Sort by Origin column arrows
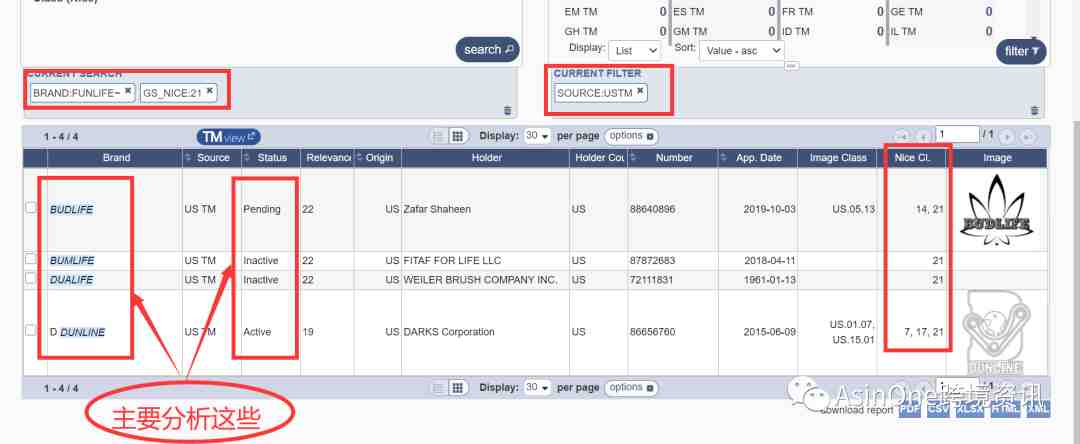Screen dimensions: 1080x444 (x=360, y=158)
